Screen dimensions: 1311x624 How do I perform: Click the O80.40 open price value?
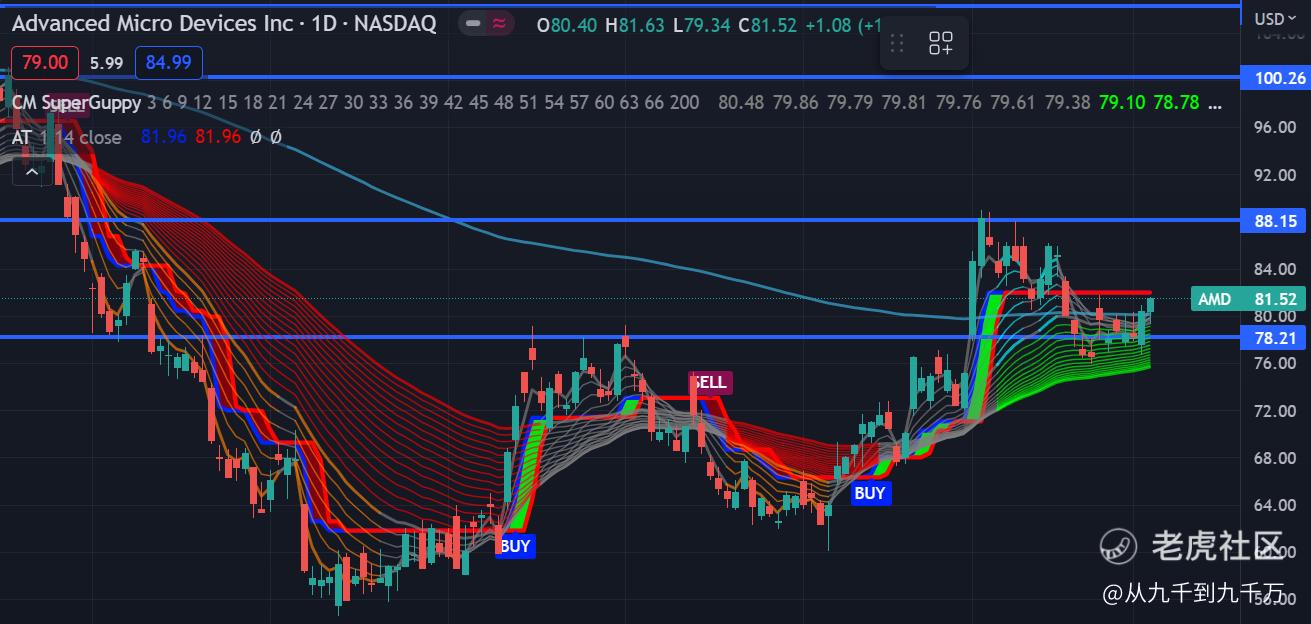pyautogui.click(x=567, y=25)
